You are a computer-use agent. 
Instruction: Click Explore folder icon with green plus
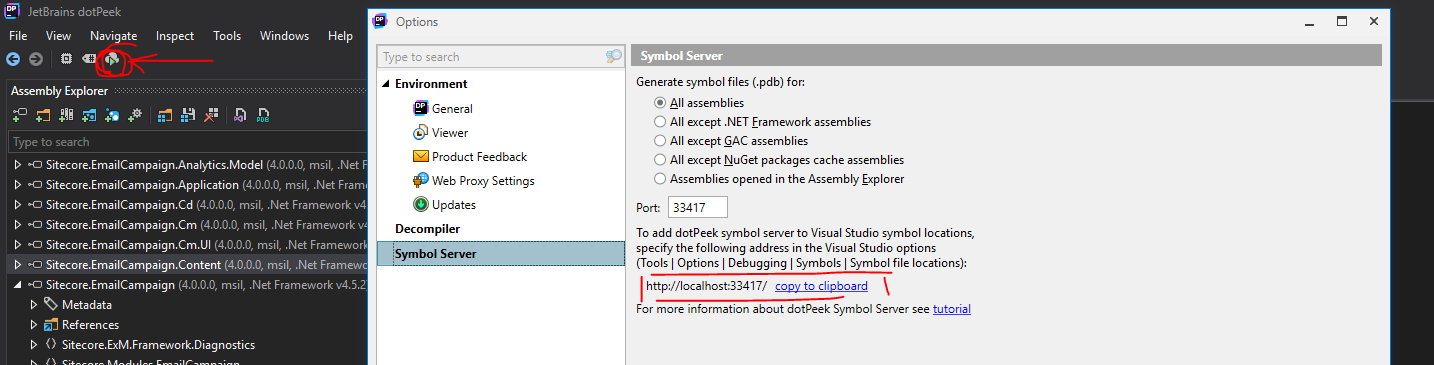pos(43,115)
